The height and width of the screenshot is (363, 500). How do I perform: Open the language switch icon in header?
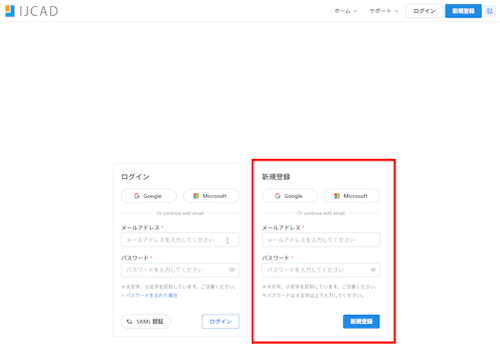coord(490,11)
